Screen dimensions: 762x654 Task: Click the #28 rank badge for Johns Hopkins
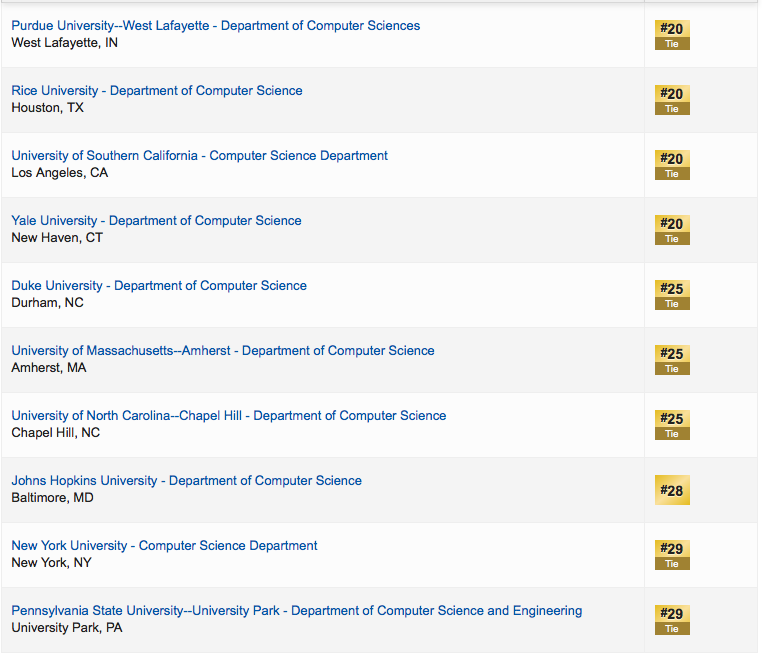pos(672,490)
